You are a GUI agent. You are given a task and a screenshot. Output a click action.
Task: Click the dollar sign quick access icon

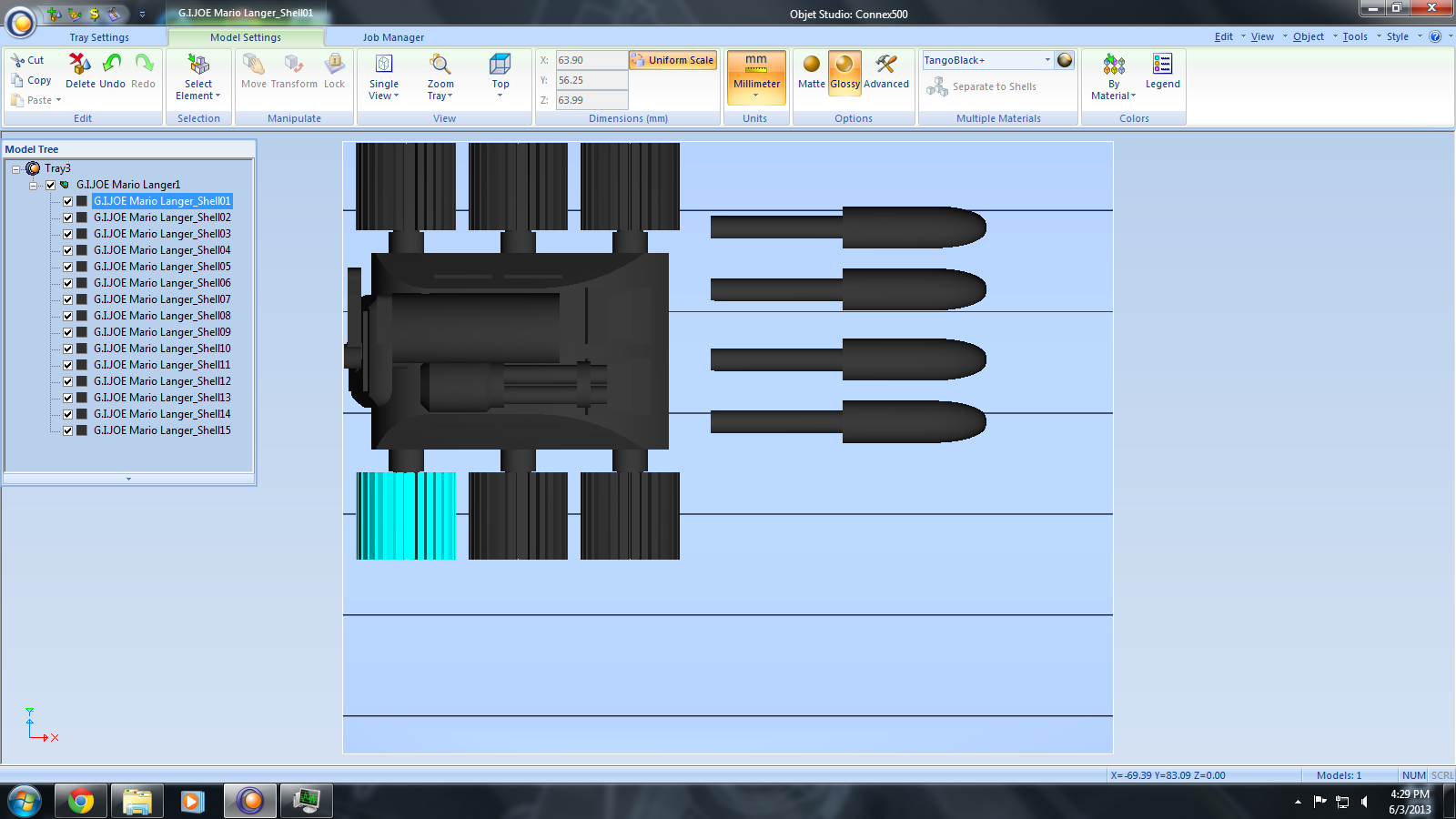(94, 14)
